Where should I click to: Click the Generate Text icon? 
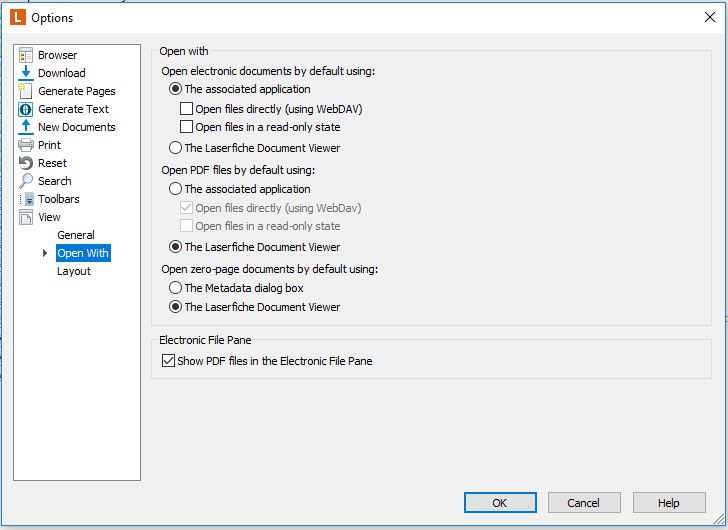(26, 109)
